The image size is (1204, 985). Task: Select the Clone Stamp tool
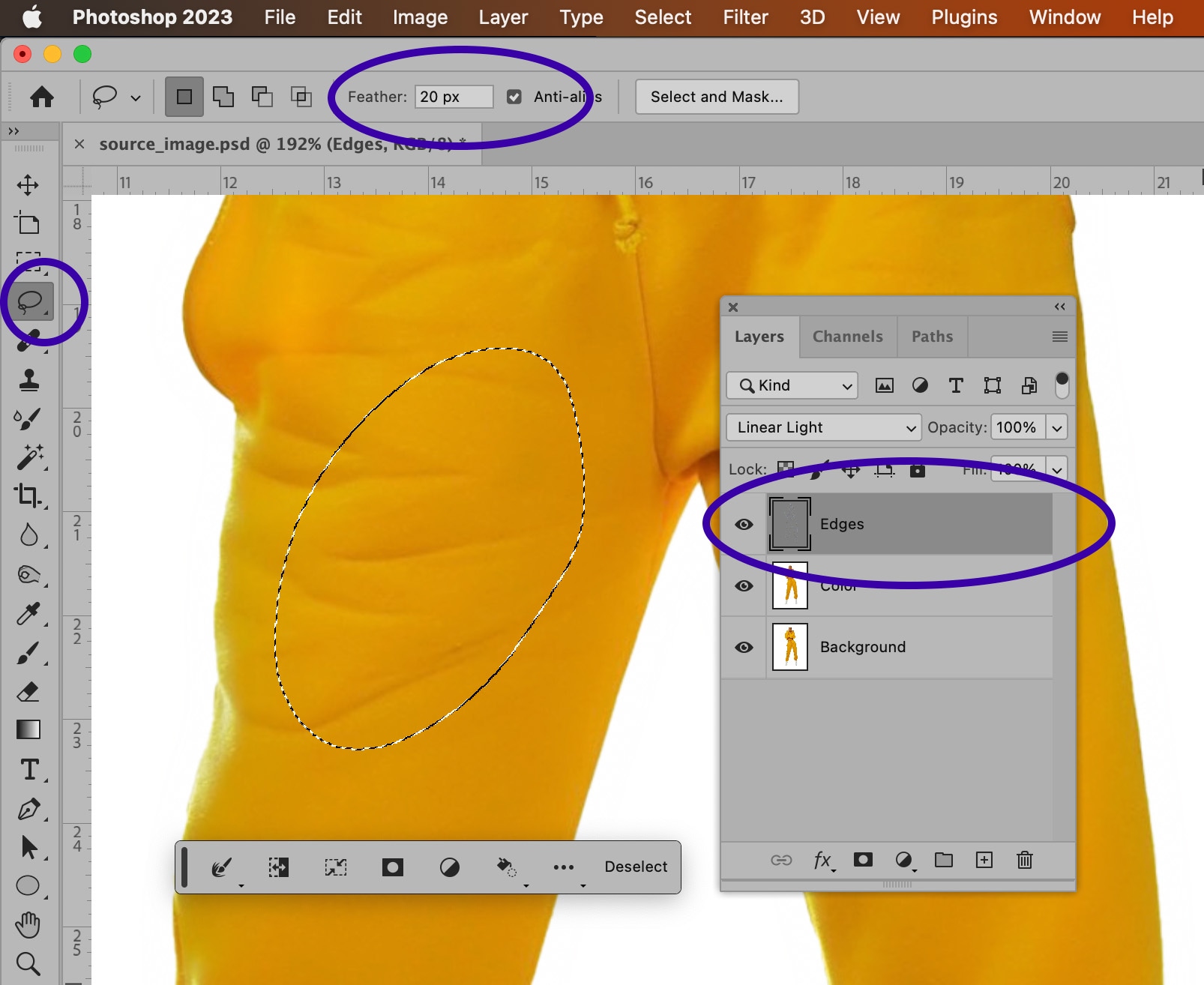pos(28,380)
